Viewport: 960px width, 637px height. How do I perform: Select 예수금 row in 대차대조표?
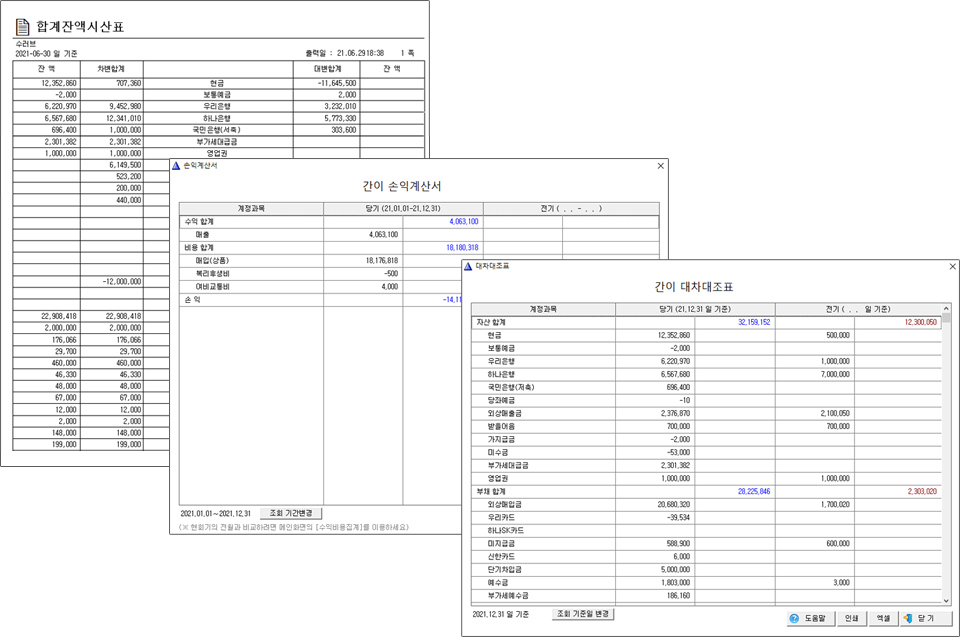[x=707, y=582]
